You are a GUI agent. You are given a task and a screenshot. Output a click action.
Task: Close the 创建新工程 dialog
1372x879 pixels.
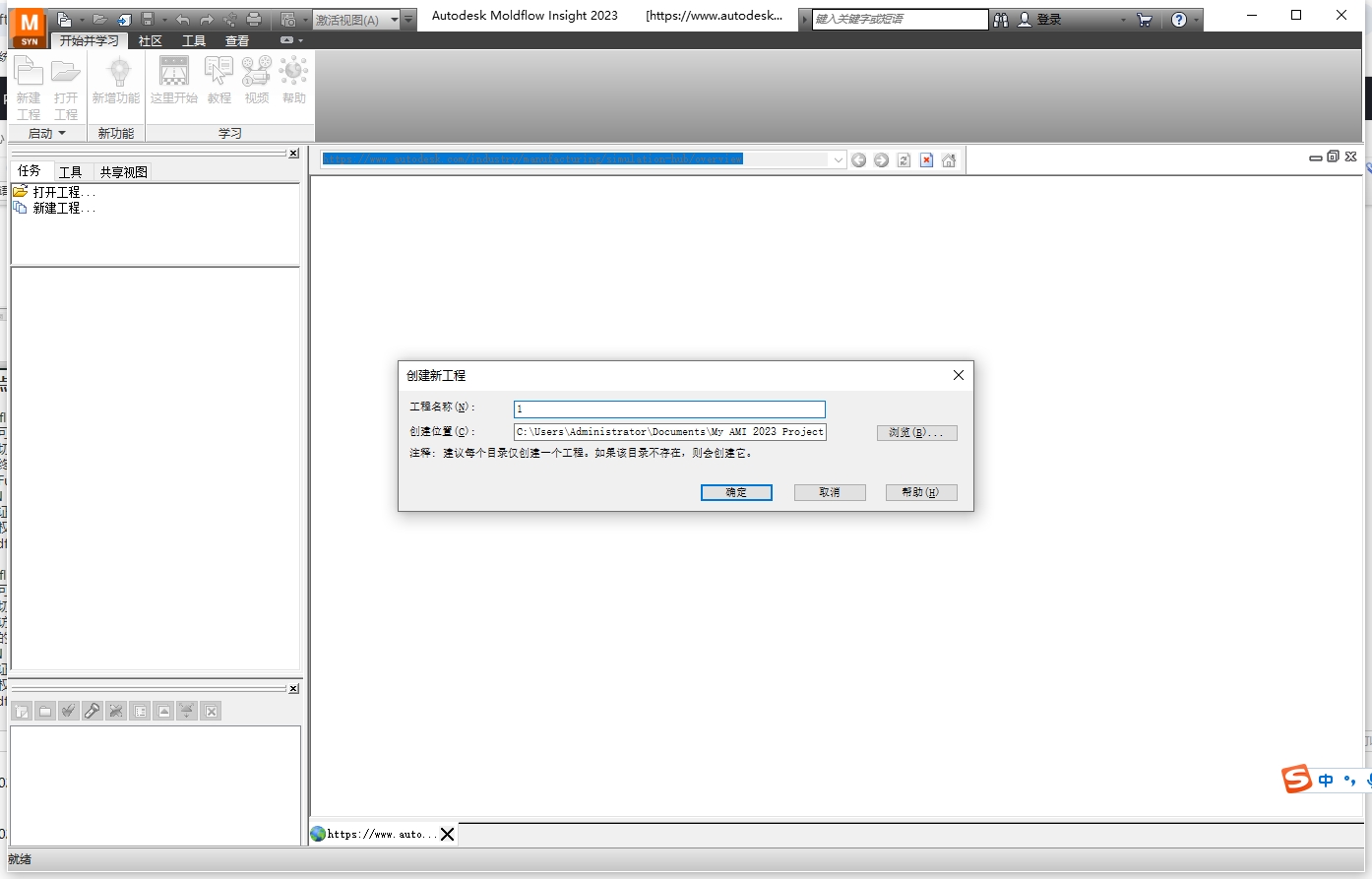point(959,375)
